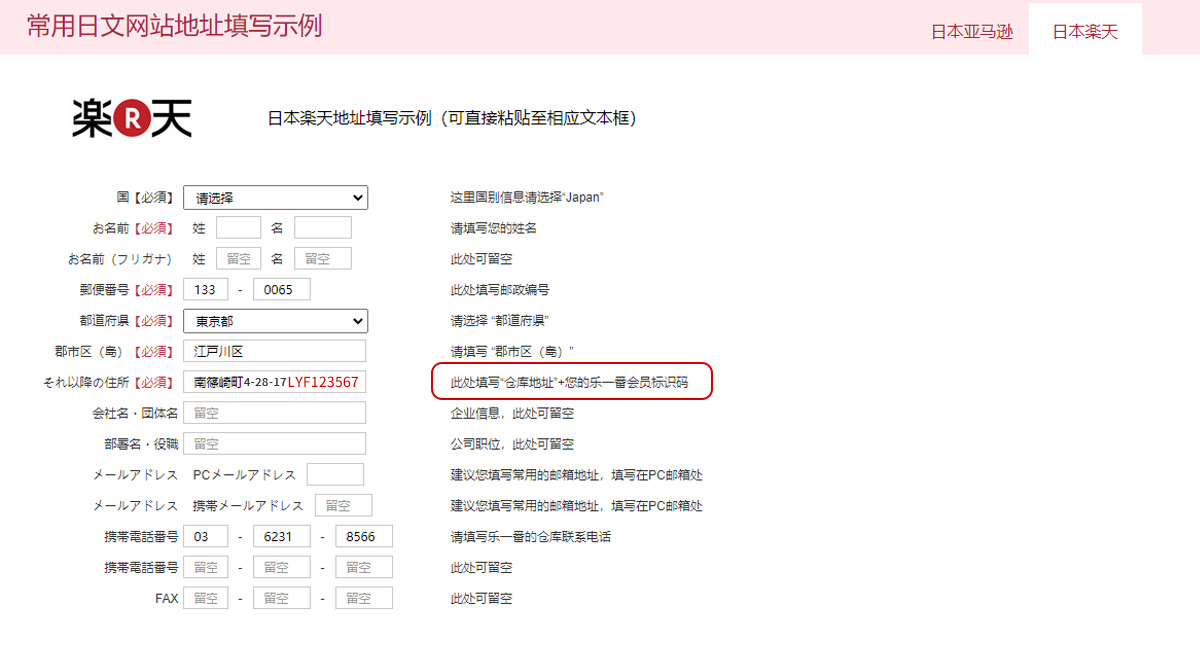
Task: Select the 郡市区 field with 江戸川区
Action: pos(275,351)
